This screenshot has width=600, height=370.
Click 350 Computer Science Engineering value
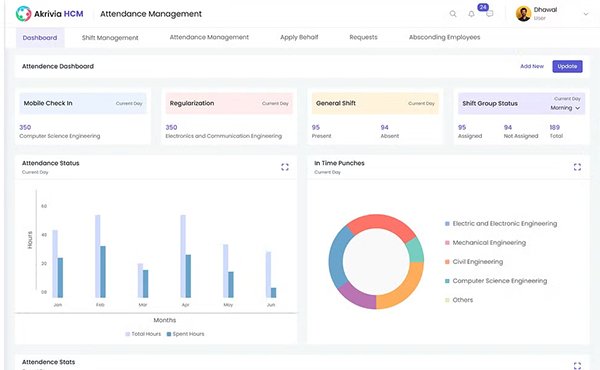(x=25, y=127)
